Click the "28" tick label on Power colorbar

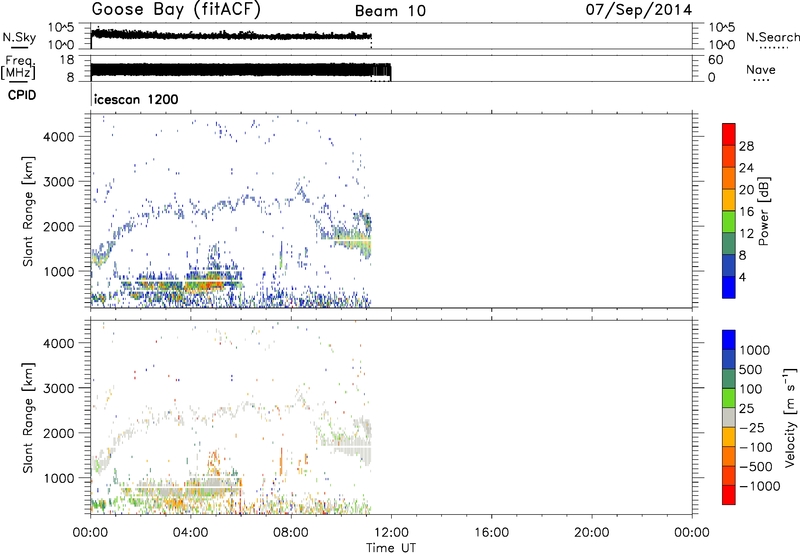pyautogui.click(x=746, y=146)
